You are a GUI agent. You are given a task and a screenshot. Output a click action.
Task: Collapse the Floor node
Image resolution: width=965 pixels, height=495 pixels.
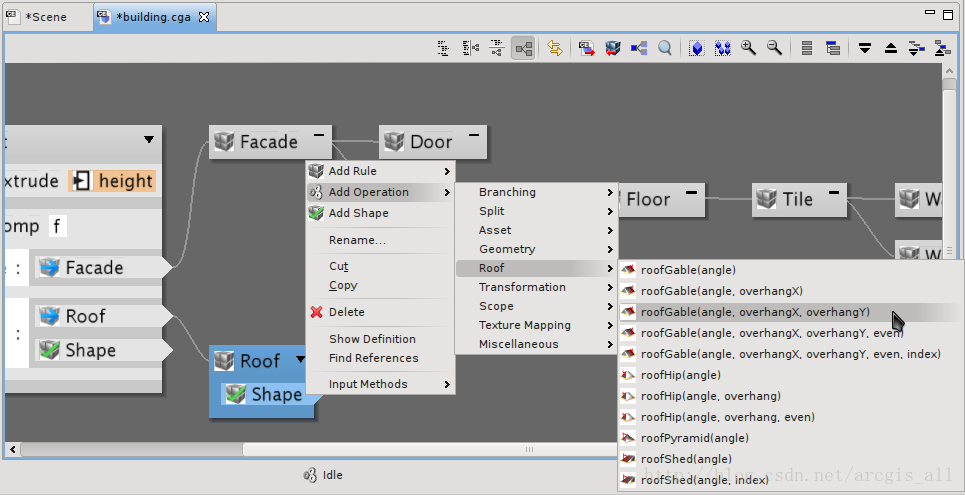692,192
